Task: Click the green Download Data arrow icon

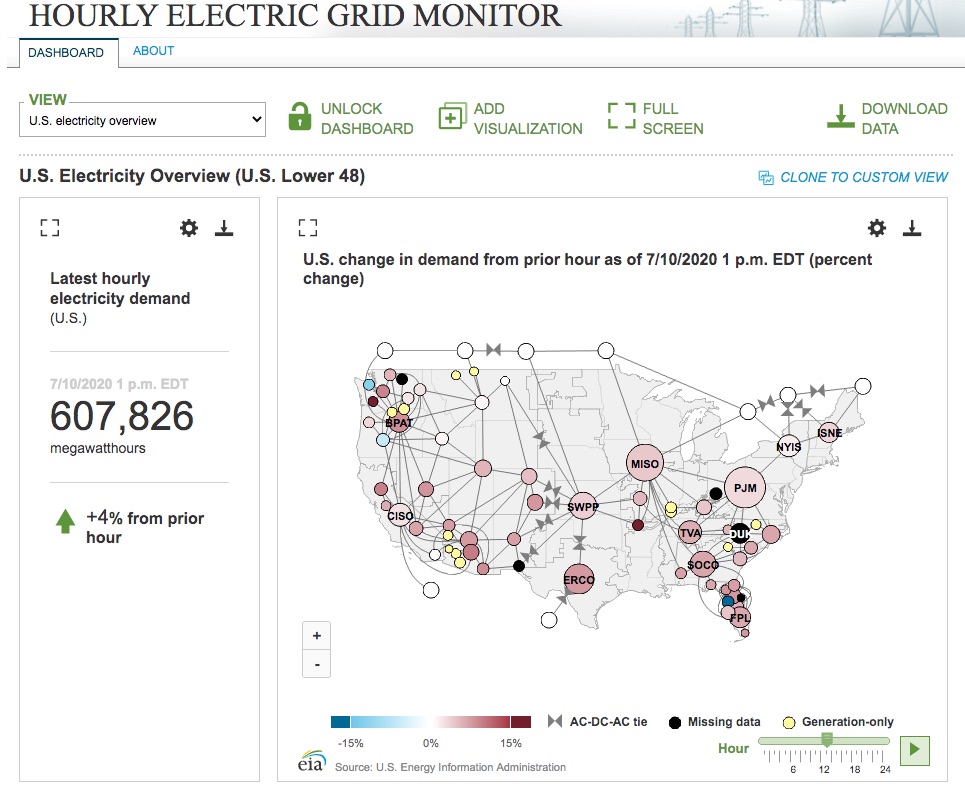Action: click(840, 117)
